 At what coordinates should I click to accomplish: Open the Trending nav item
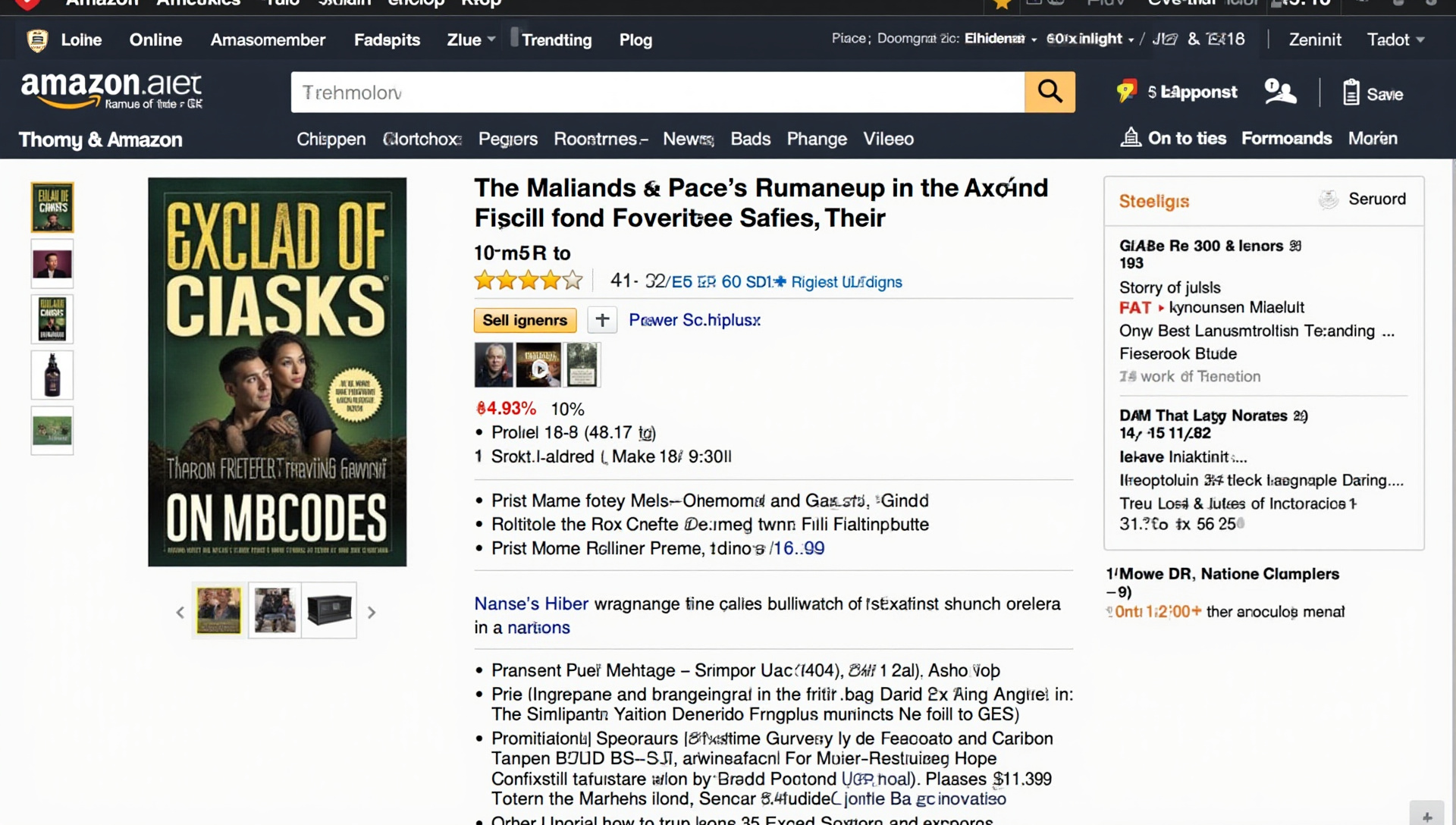556,39
